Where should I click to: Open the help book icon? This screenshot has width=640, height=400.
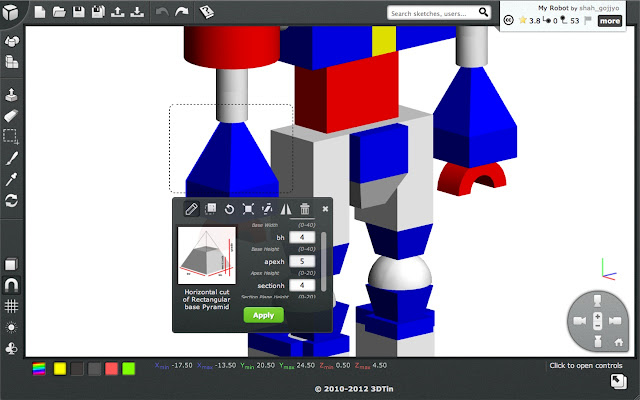pos(206,13)
